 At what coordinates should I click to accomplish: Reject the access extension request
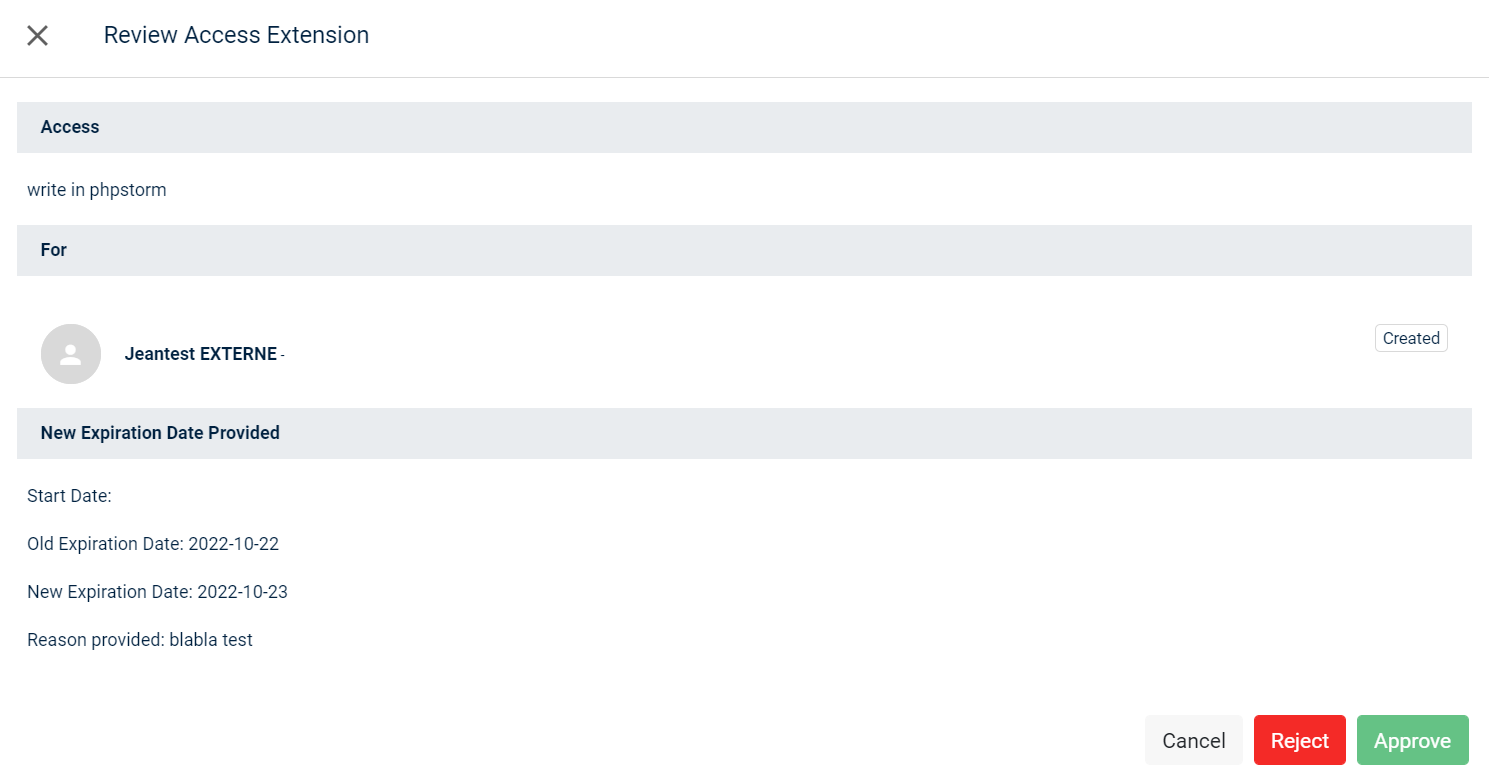(x=1299, y=740)
